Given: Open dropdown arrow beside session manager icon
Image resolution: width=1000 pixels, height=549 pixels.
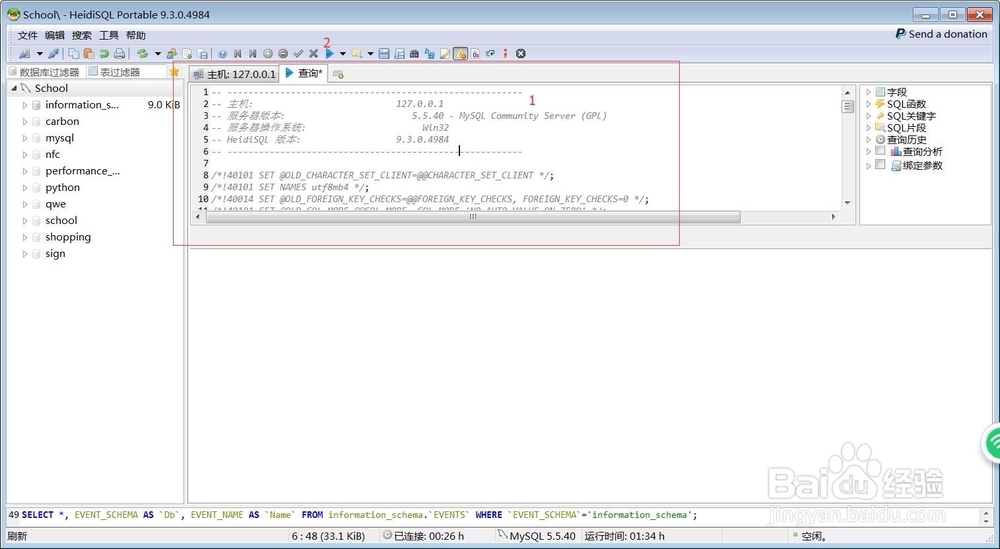Looking at the screenshot, I should (40, 54).
